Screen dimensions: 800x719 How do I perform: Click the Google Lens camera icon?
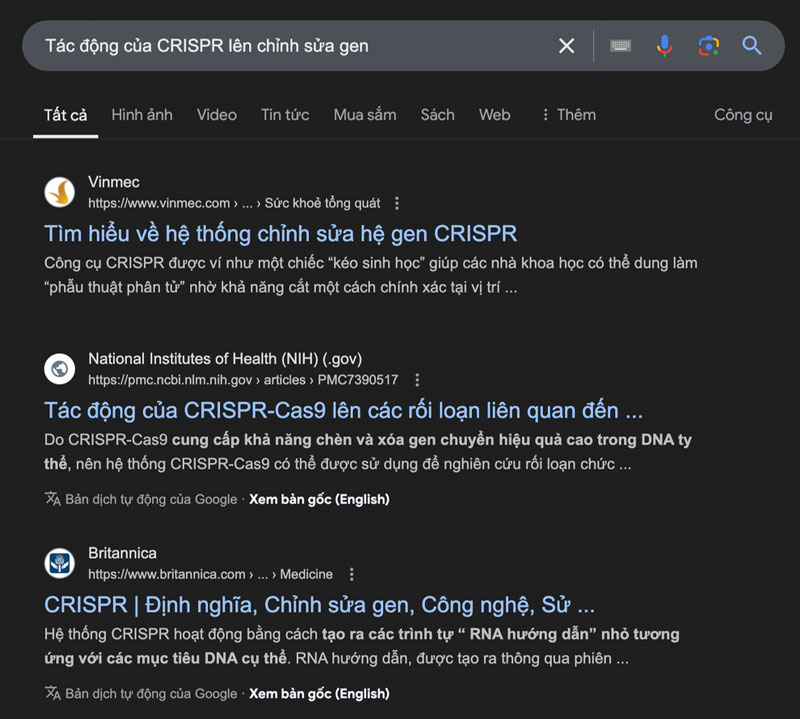coord(709,46)
